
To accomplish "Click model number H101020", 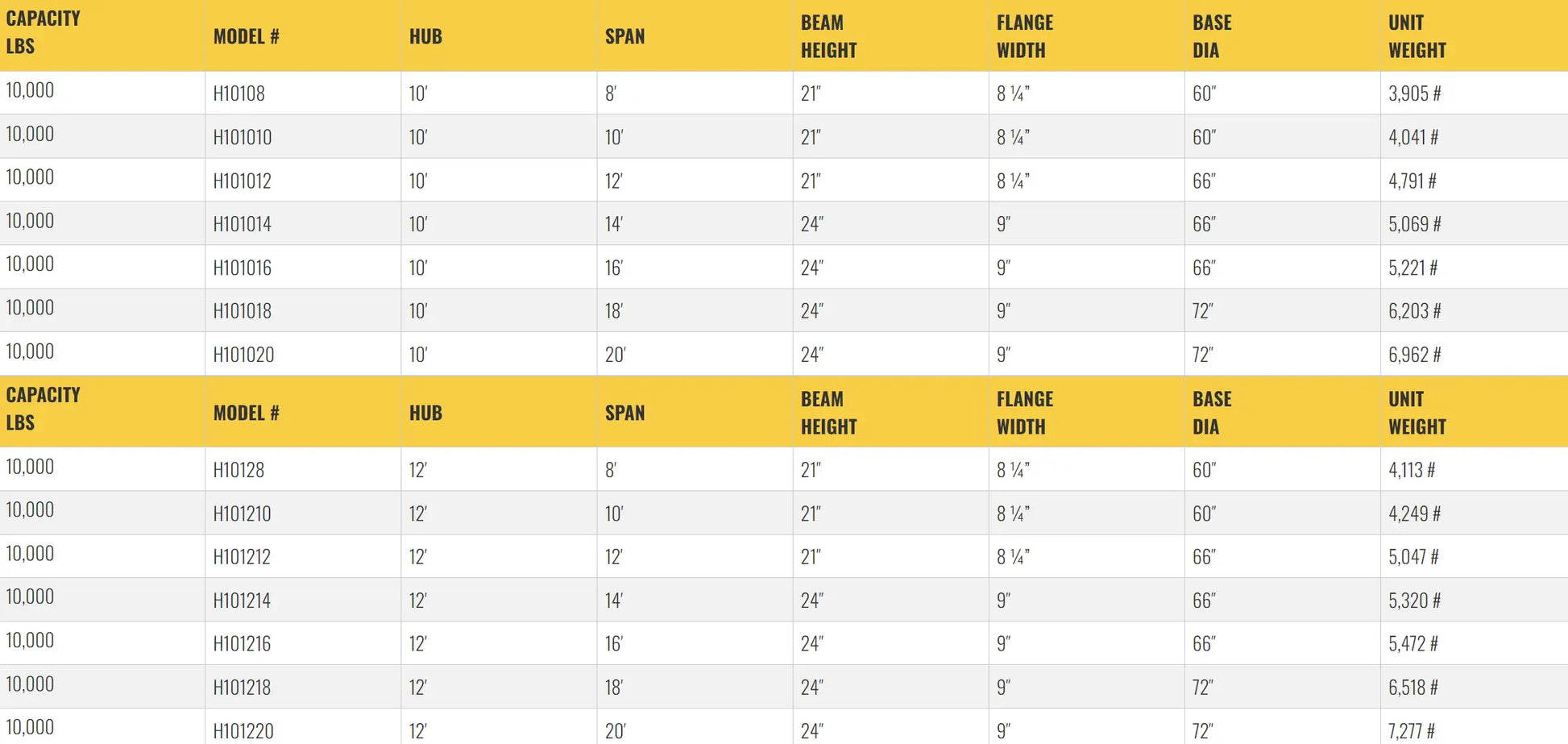I will (243, 355).
